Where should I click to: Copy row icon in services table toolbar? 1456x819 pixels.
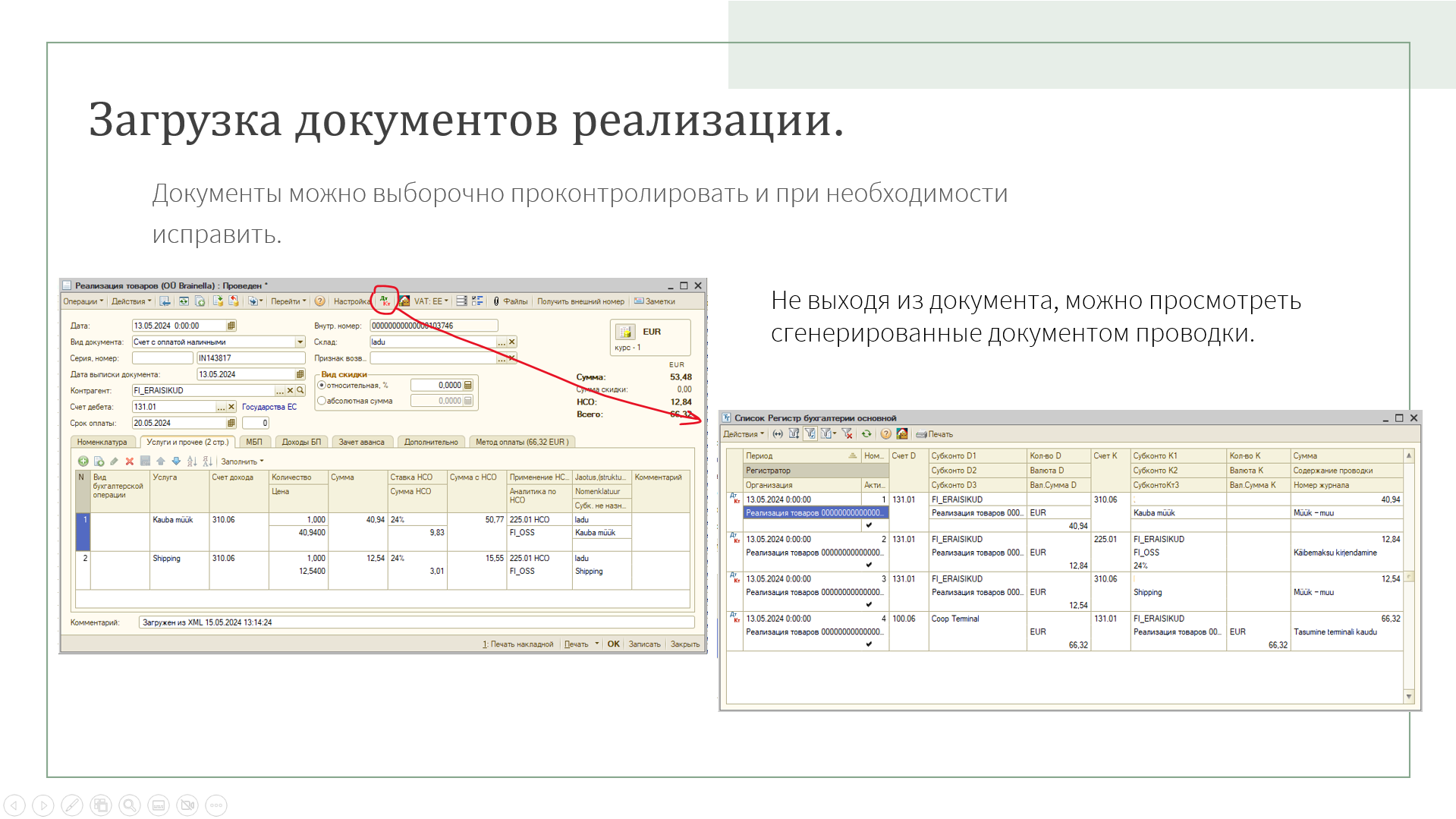click(x=99, y=461)
